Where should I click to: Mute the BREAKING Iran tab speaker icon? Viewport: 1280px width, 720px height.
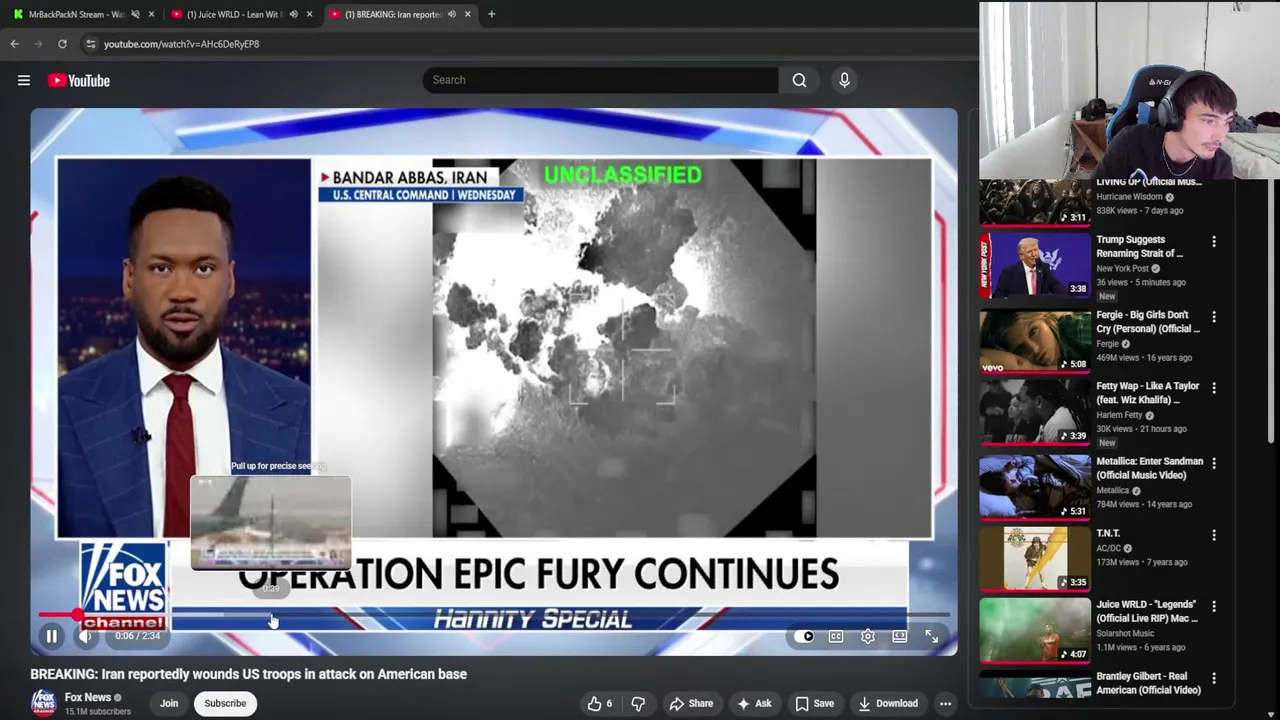451,14
